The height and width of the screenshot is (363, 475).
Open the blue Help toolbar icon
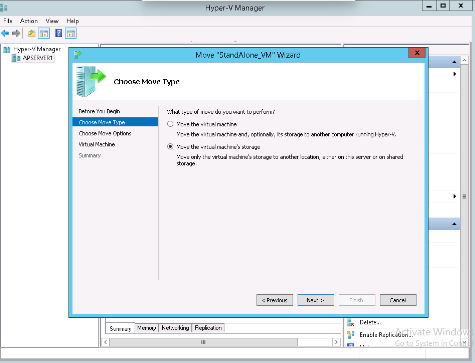(x=59, y=33)
